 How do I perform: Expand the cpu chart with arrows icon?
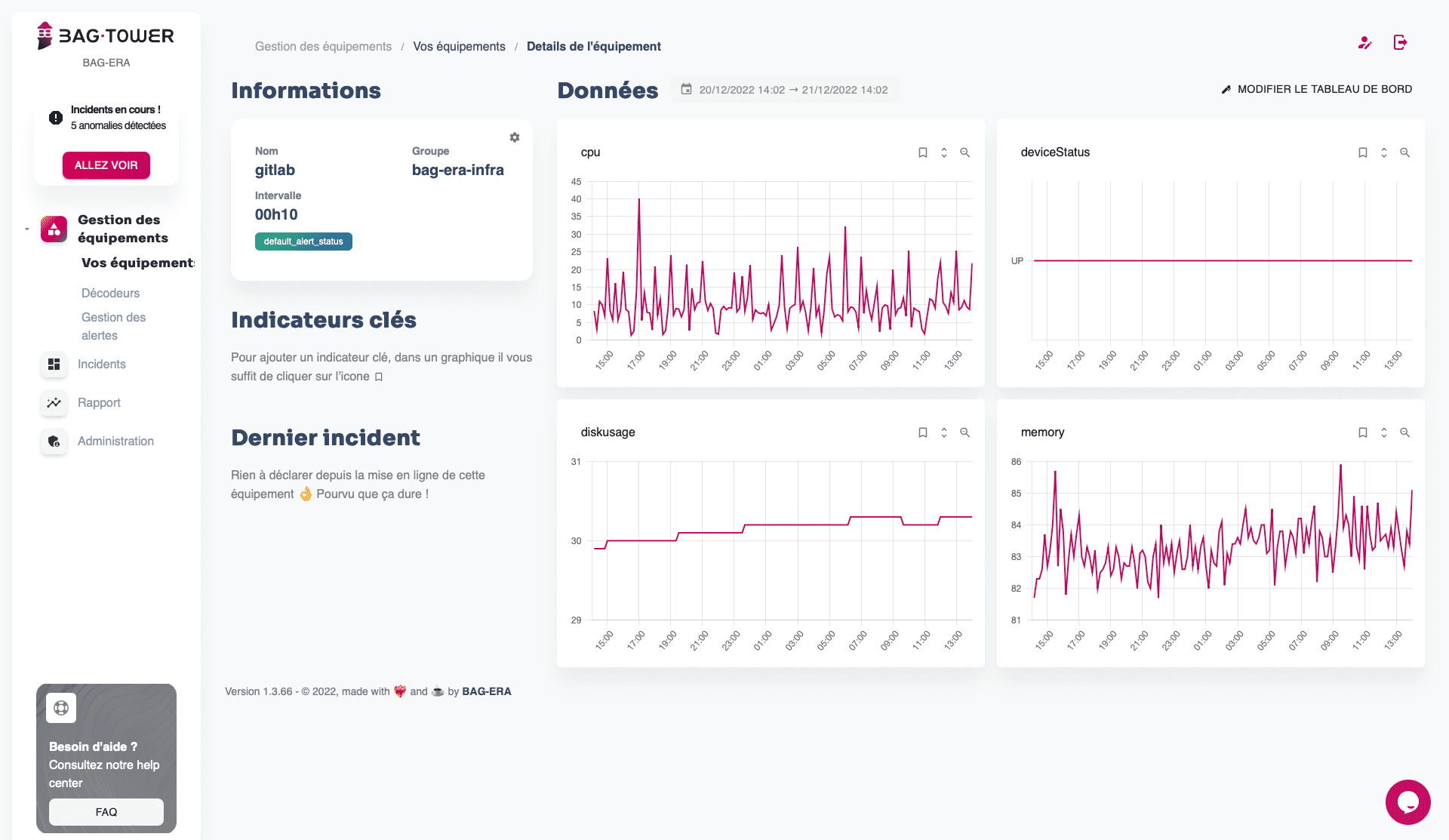[943, 152]
